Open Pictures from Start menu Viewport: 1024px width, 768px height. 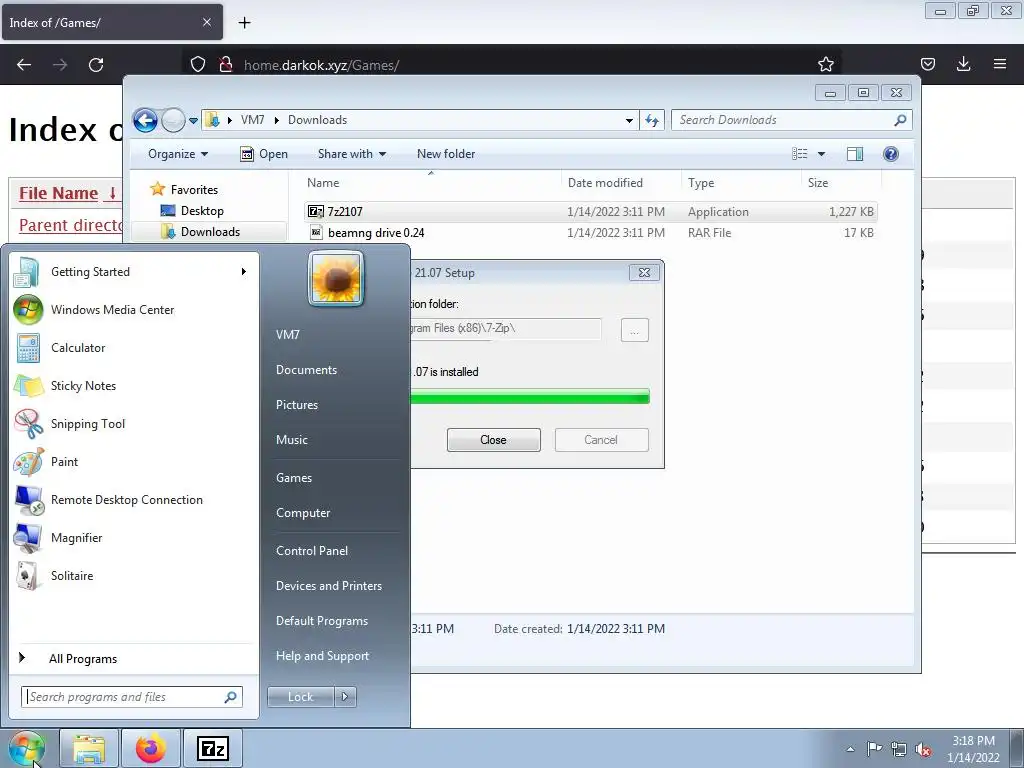[296, 405]
